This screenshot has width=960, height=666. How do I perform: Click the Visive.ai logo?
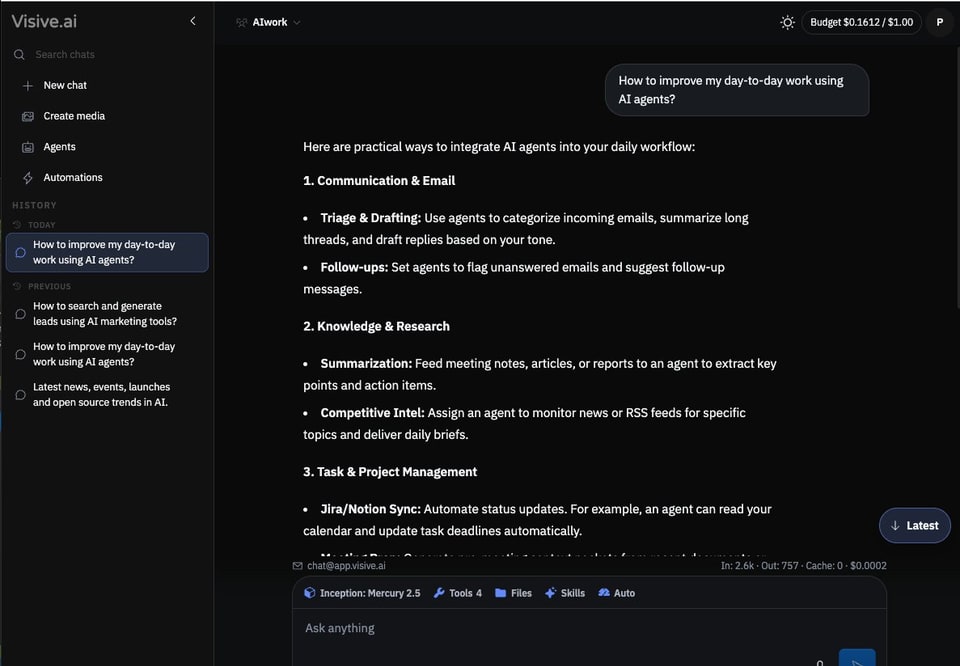point(44,21)
